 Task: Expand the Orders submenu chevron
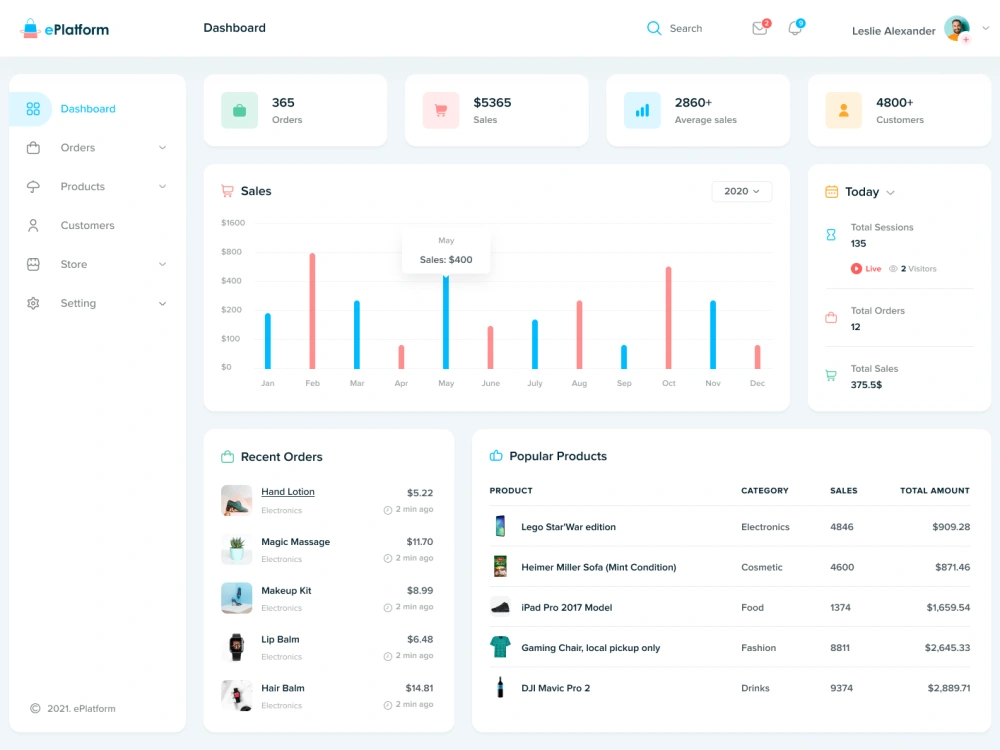pos(163,148)
